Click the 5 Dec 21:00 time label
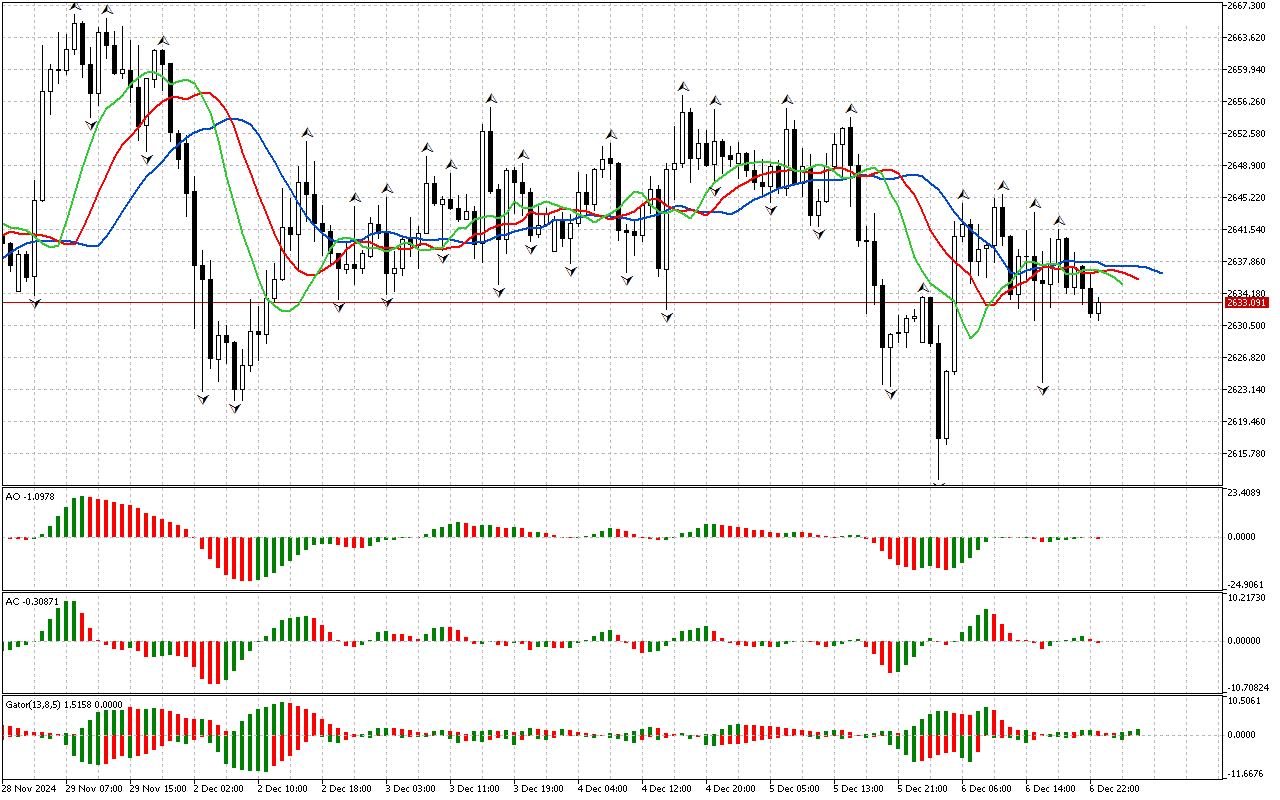The image size is (1280, 800). tap(923, 789)
